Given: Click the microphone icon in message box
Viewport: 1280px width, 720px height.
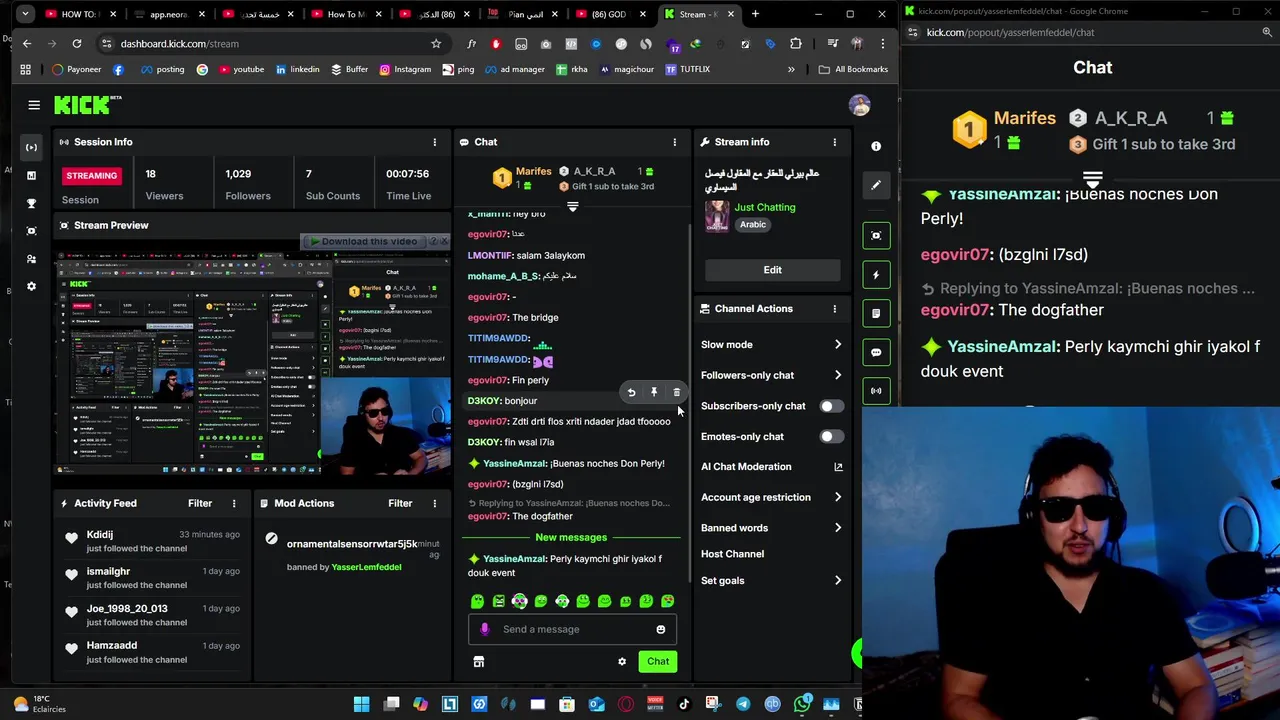Looking at the screenshot, I should (x=484, y=629).
